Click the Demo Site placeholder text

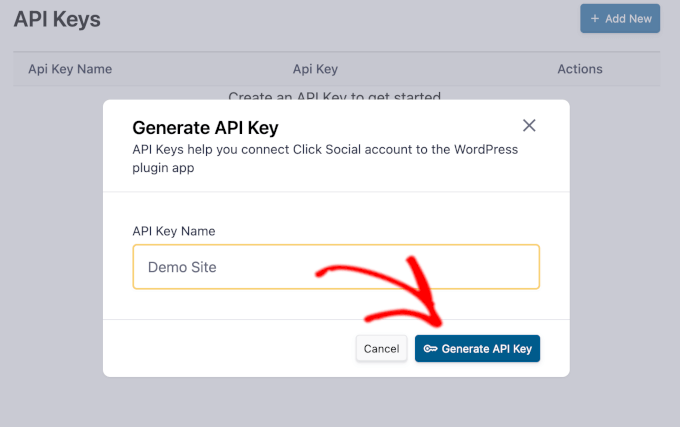182,267
